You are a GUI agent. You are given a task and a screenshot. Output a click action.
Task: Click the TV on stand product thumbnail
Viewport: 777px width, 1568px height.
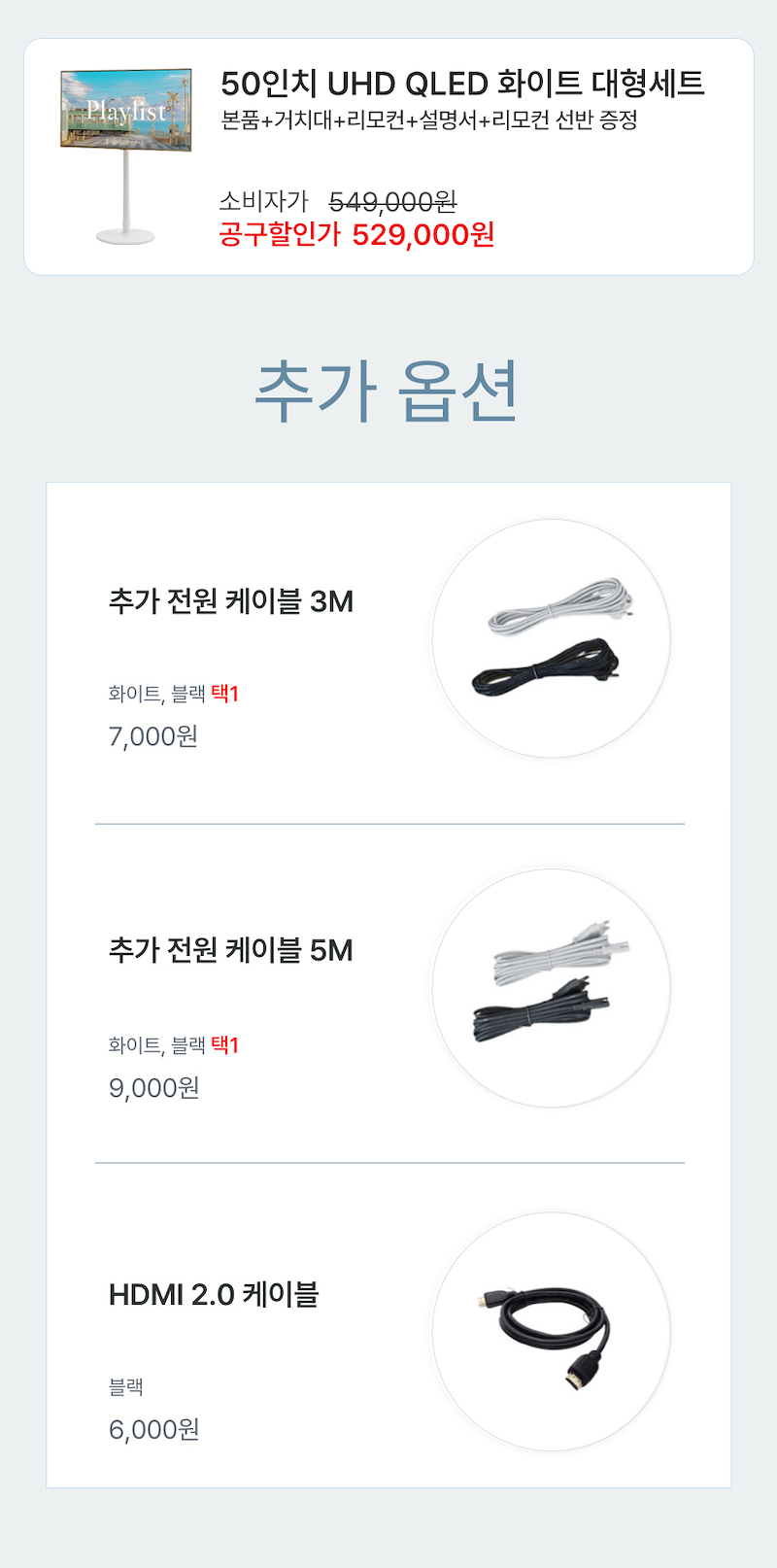(126, 155)
